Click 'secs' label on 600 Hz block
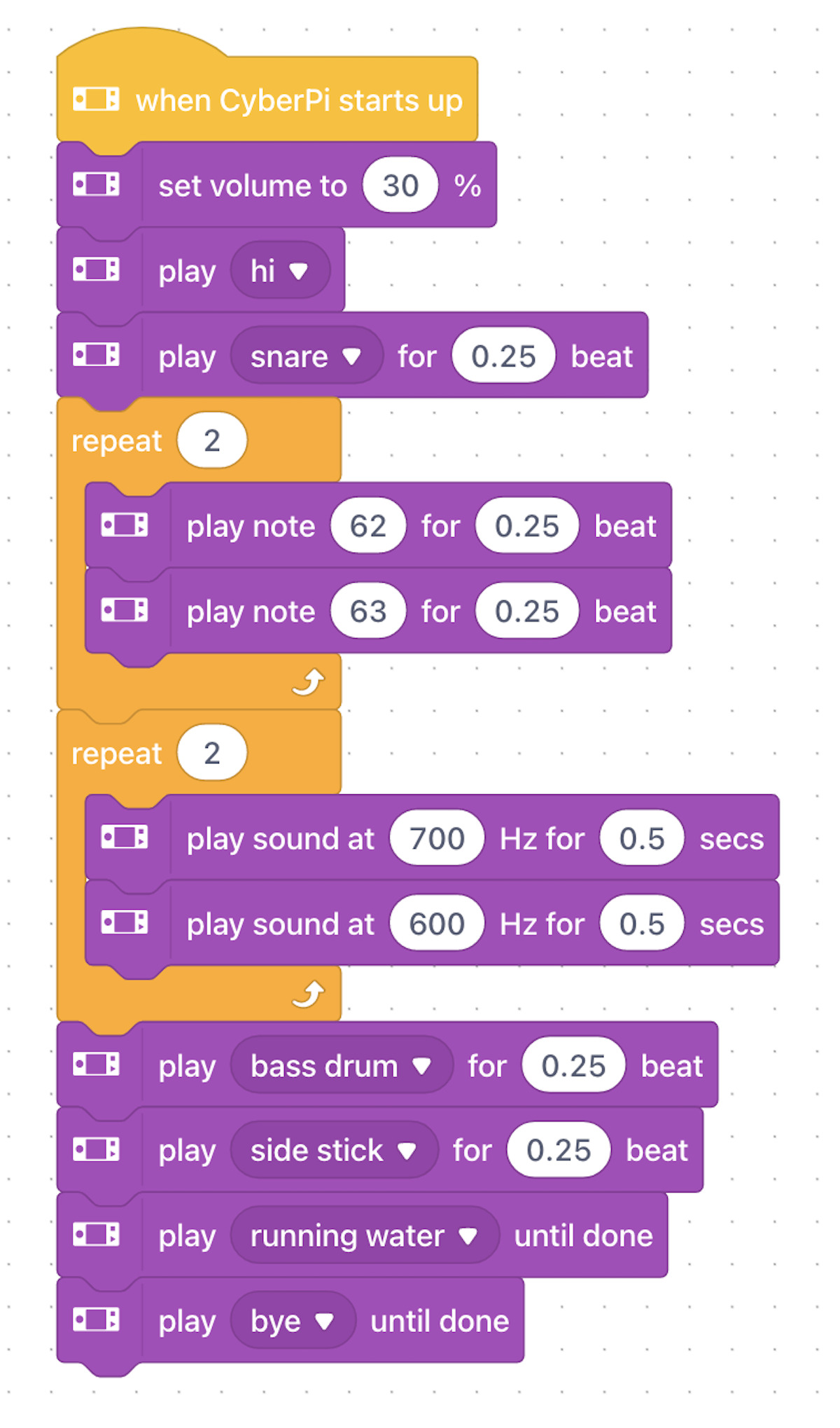The image size is (840, 1428). [731, 924]
